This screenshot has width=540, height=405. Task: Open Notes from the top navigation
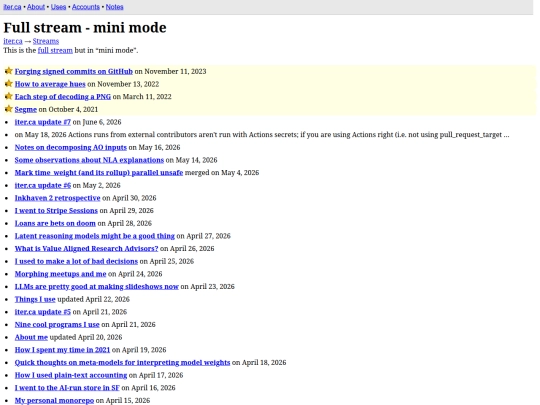tap(114, 7)
